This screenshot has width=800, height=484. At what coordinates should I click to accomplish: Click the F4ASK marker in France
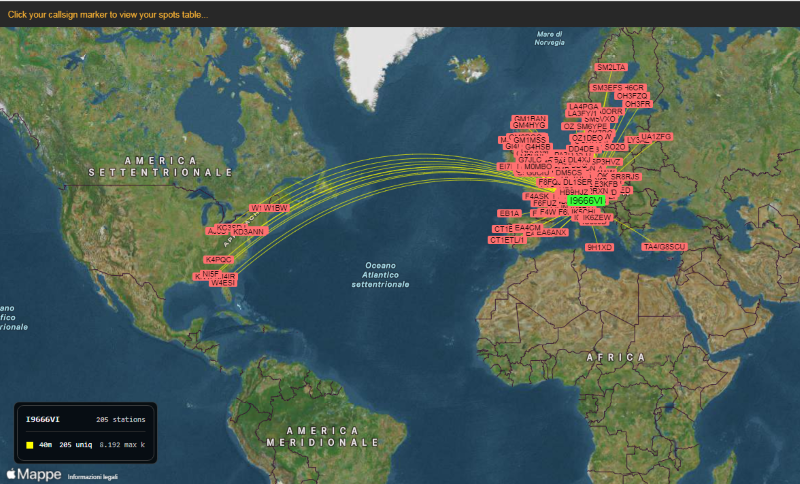click(x=536, y=196)
